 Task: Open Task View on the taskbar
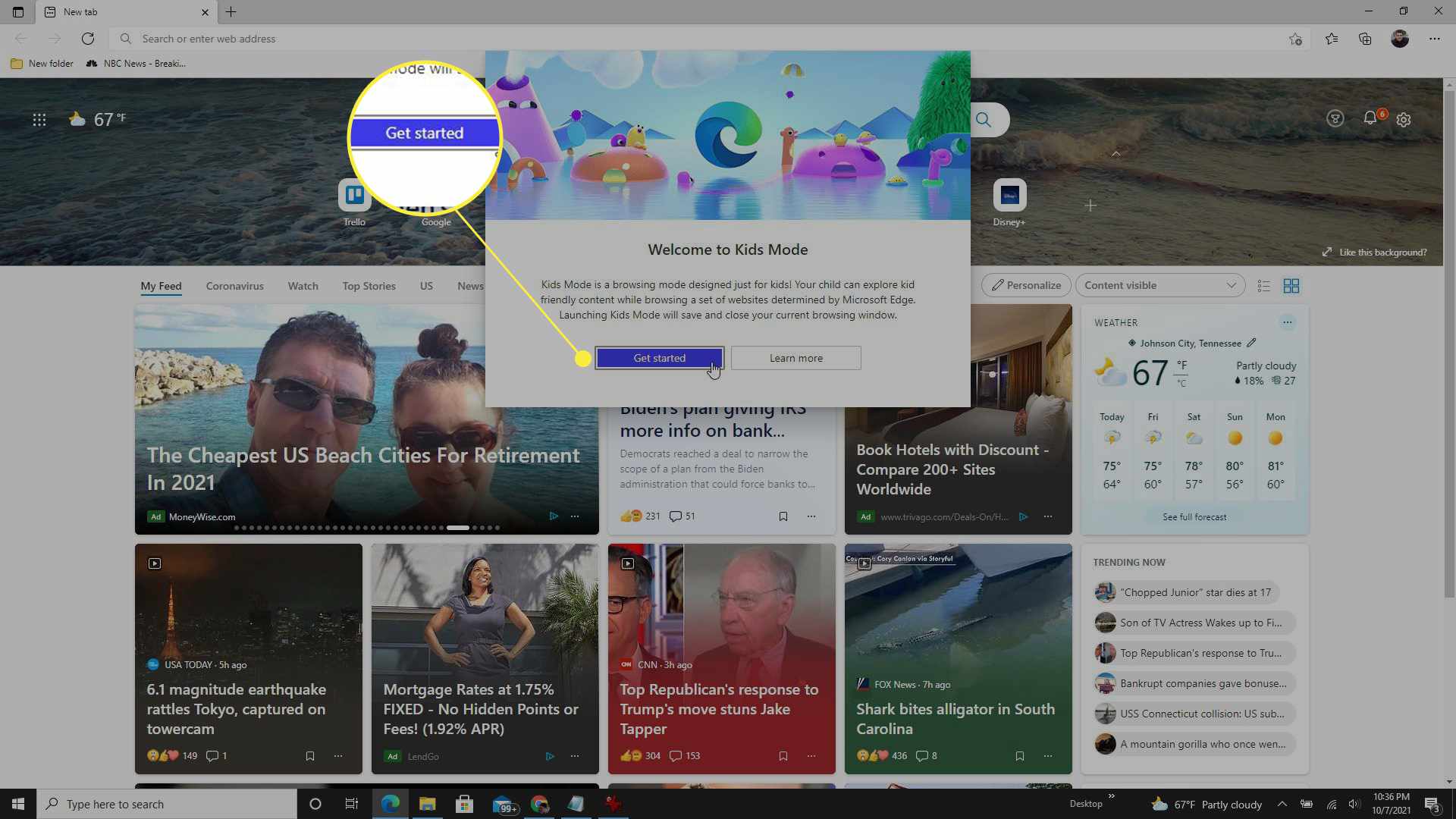pos(351,804)
